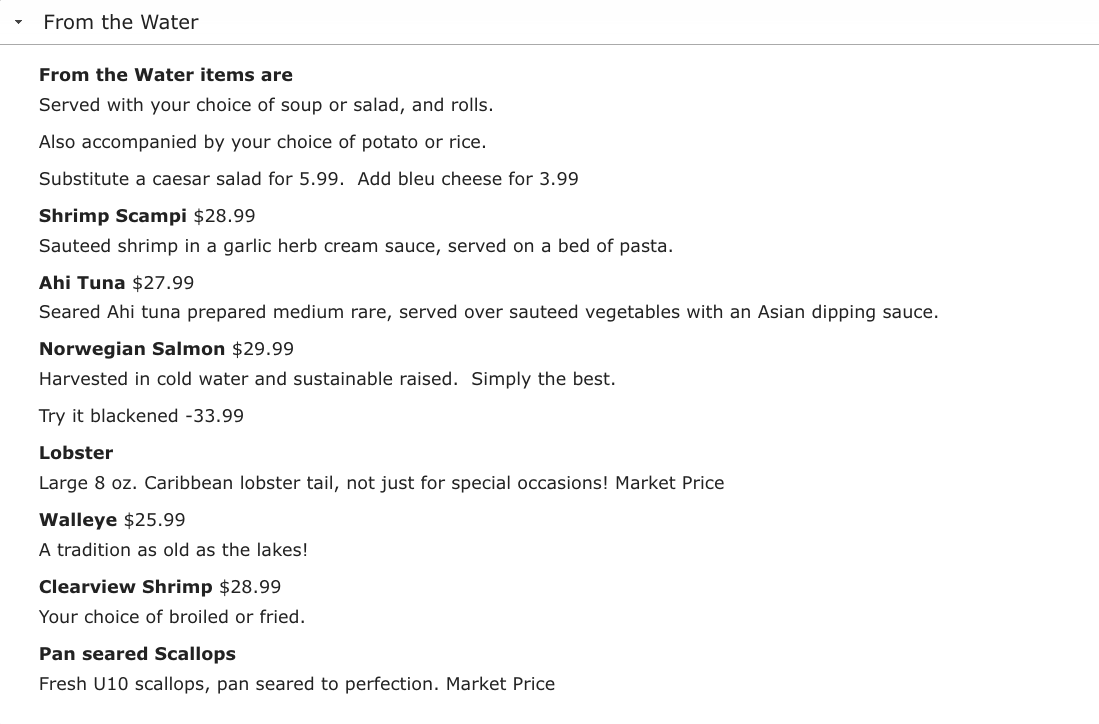Click the caesar salad substitution line
1099x724 pixels.
(x=308, y=179)
